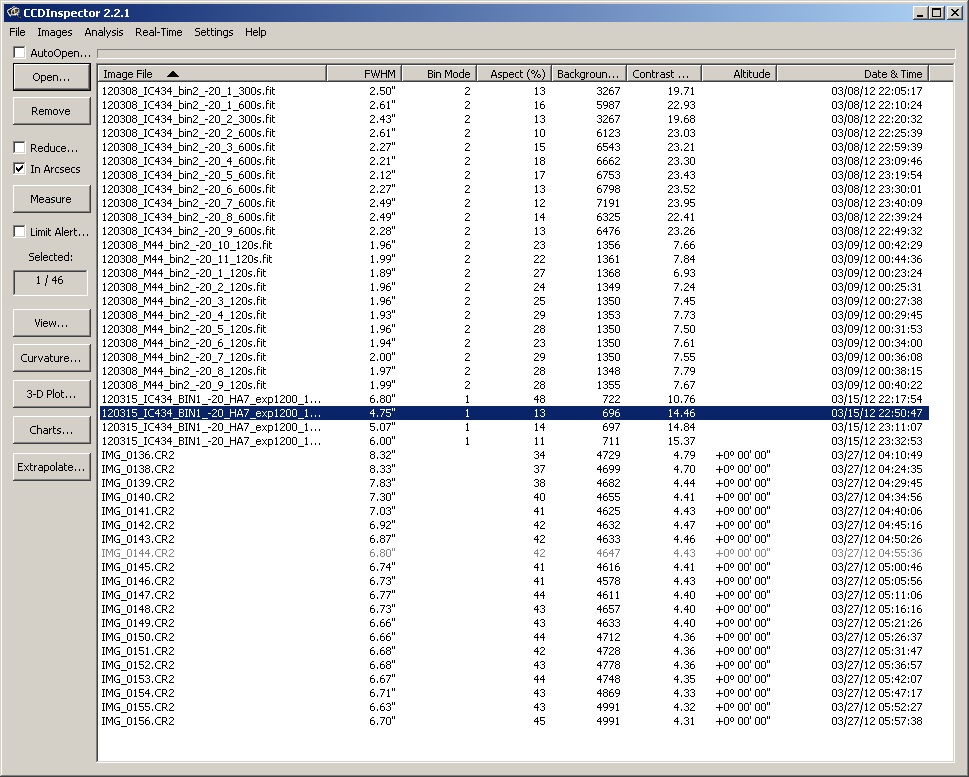The height and width of the screenshot is (777, 969).
Task: Click date 03/09/12 00:42:29
Action: pos(877,245)
